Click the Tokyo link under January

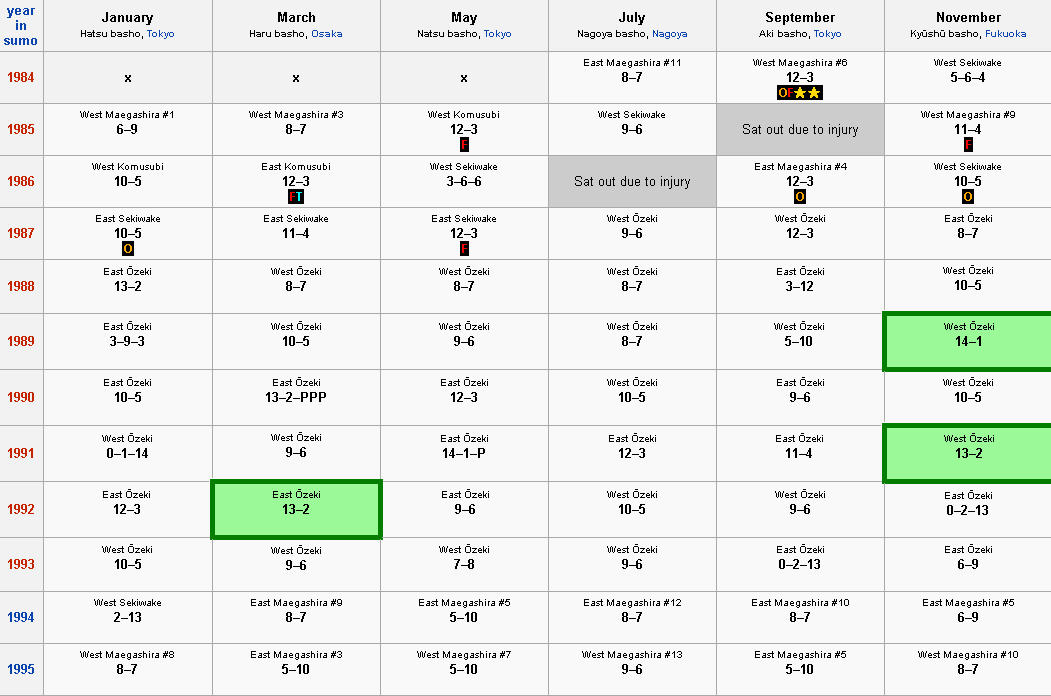[x=160, y=34]
